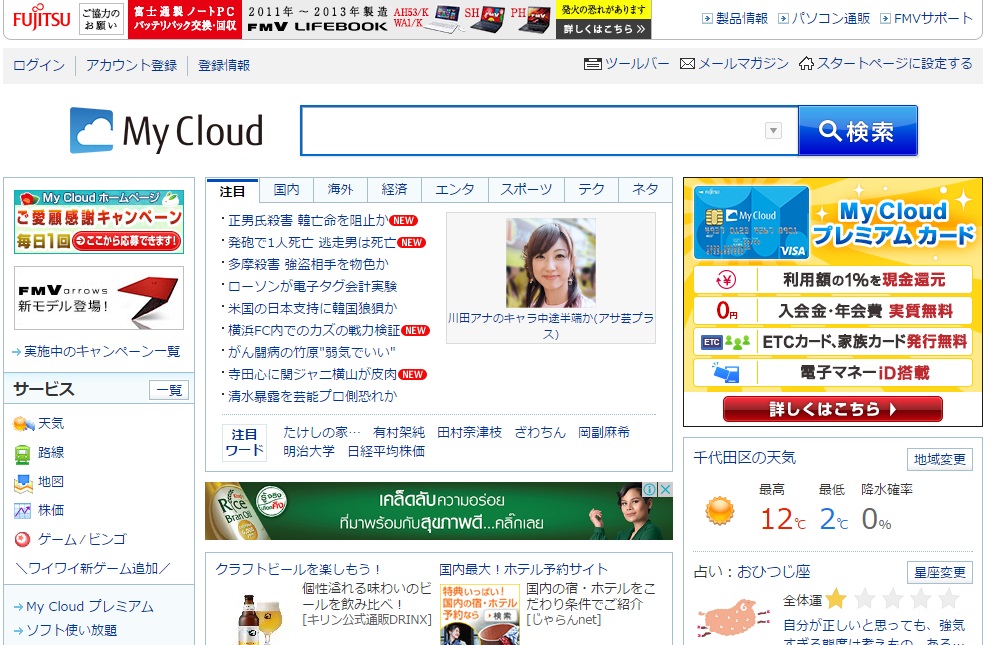
Task: Click the 地域変更 button in weather box
Action: coord(940,459)
